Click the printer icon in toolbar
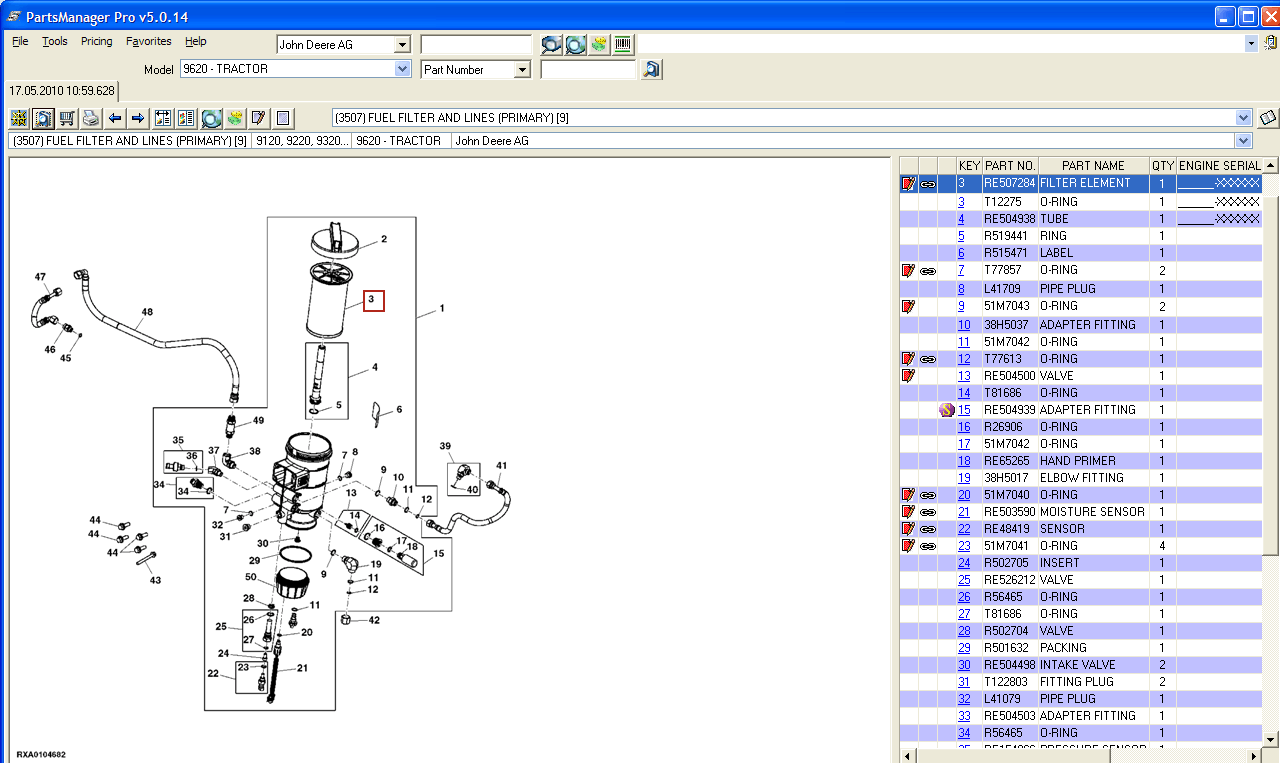This screenshot has width=1280, height=763. click(x=91, y=118)
